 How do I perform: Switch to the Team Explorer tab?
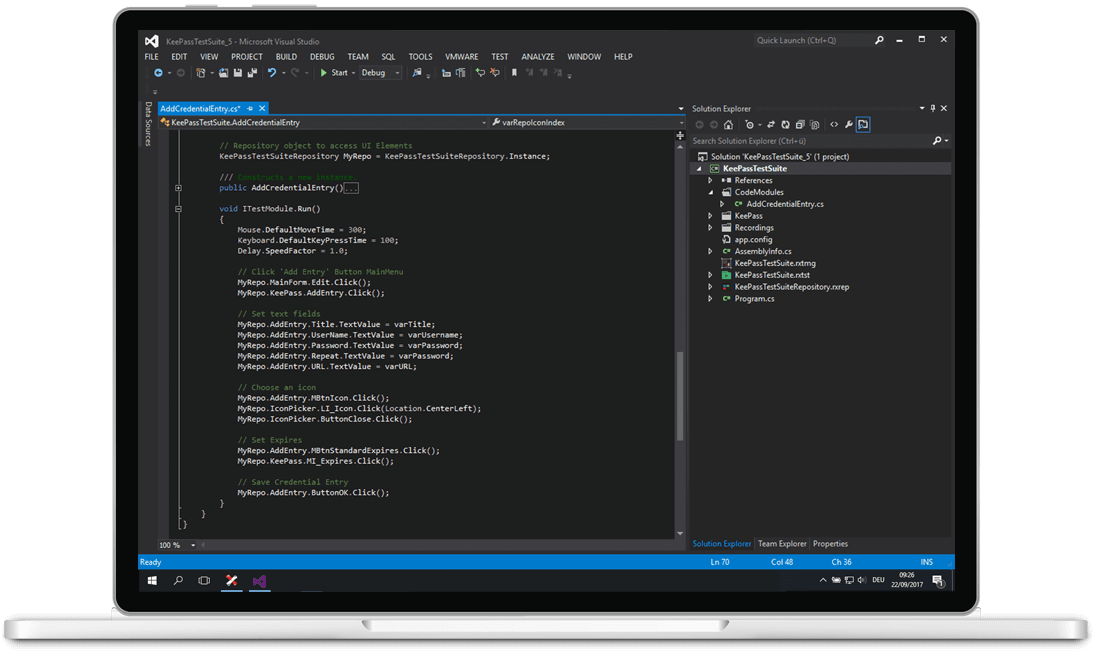coord(782,544)
